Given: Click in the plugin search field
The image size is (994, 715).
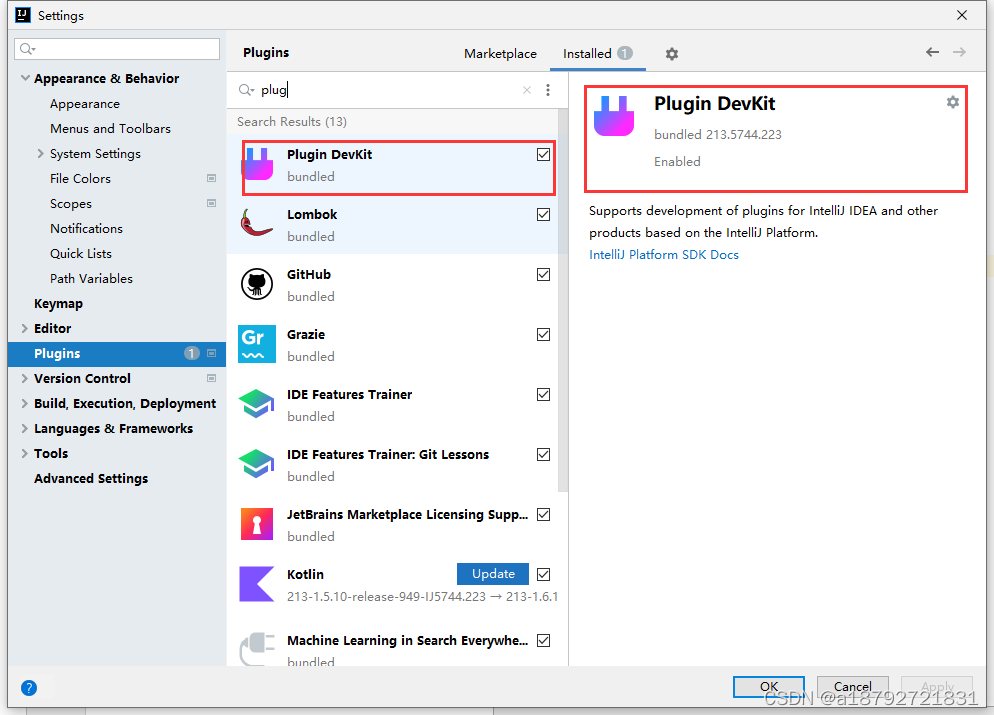Looking at the screenshot, I should (x=387, y=90).
